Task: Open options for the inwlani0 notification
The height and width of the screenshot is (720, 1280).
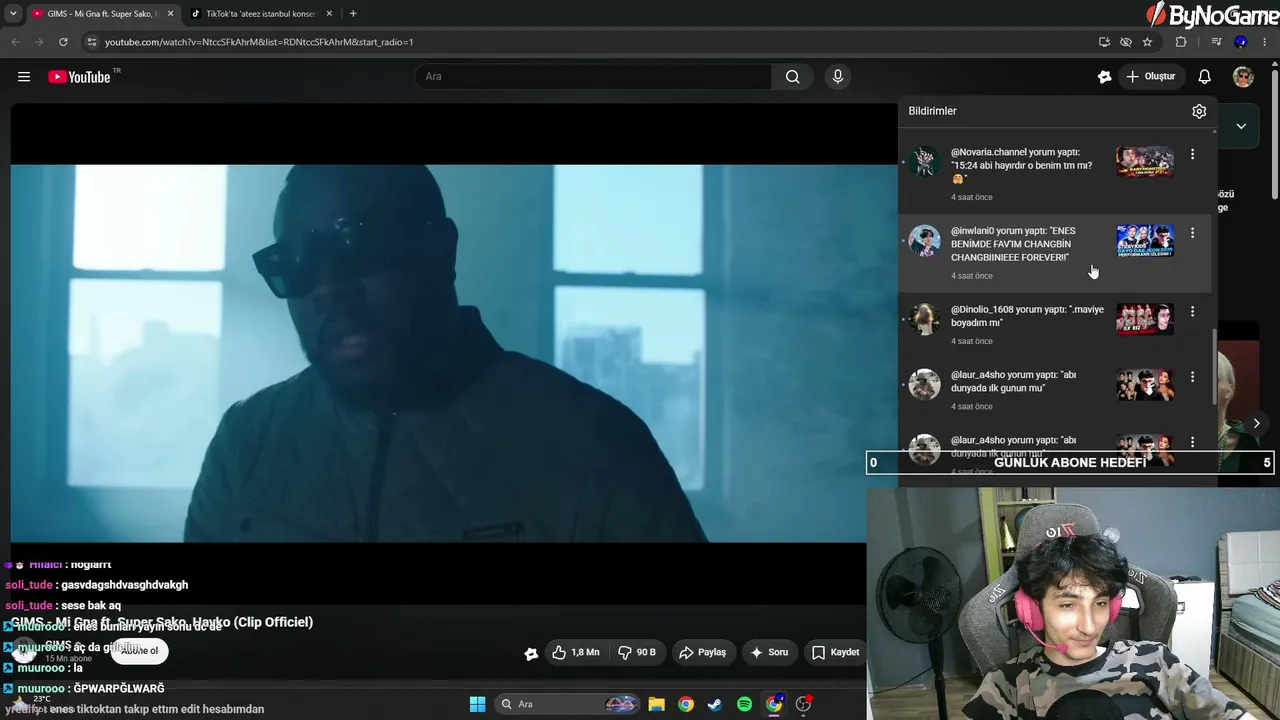Action: [x=1192, y=233]
